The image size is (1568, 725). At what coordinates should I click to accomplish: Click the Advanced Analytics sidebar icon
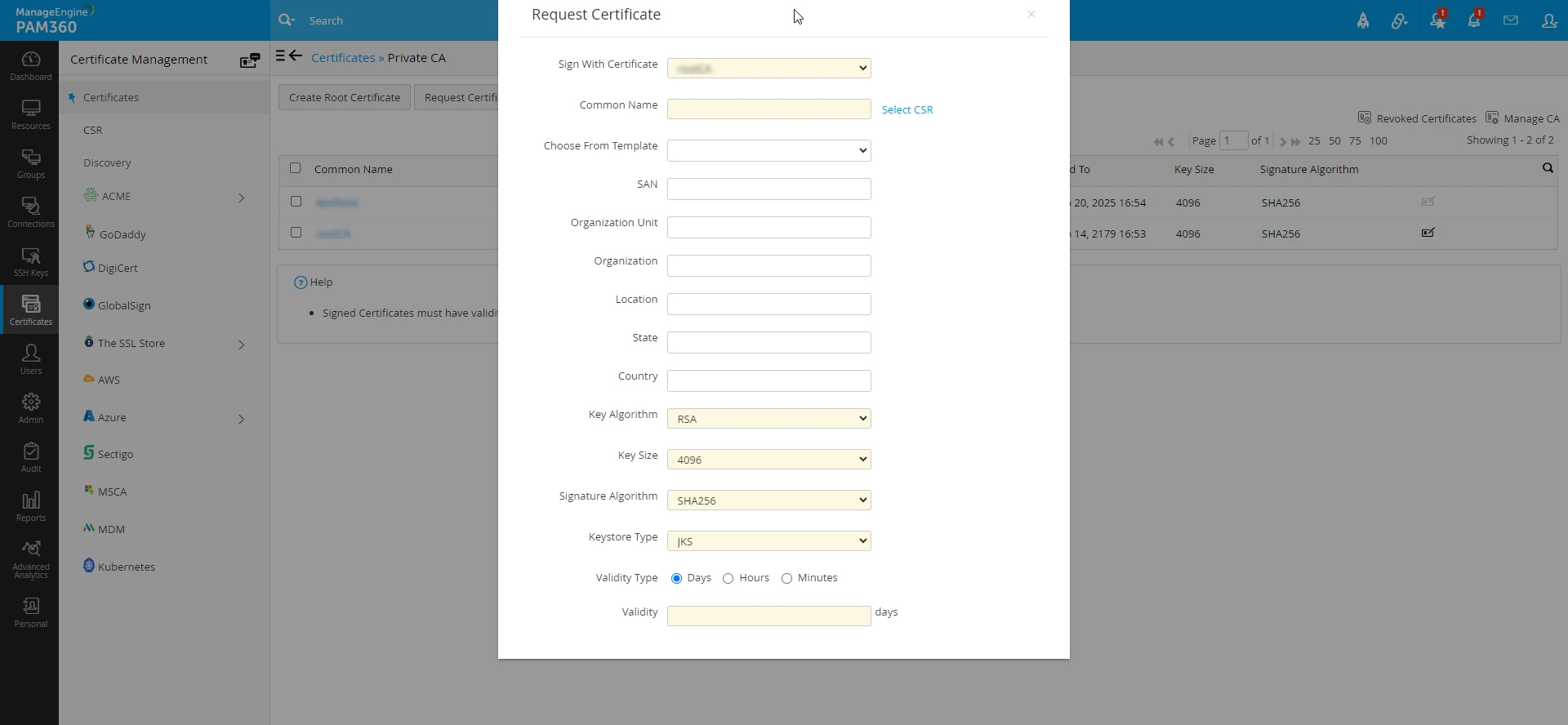point(31,558)
